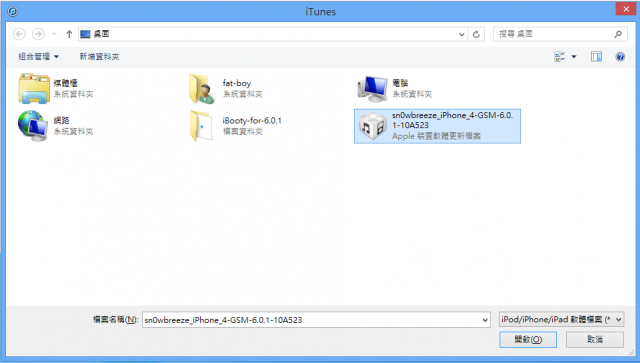Expand the view options dropdown arrow
The image size is (640, 363).
coord(574,57)
